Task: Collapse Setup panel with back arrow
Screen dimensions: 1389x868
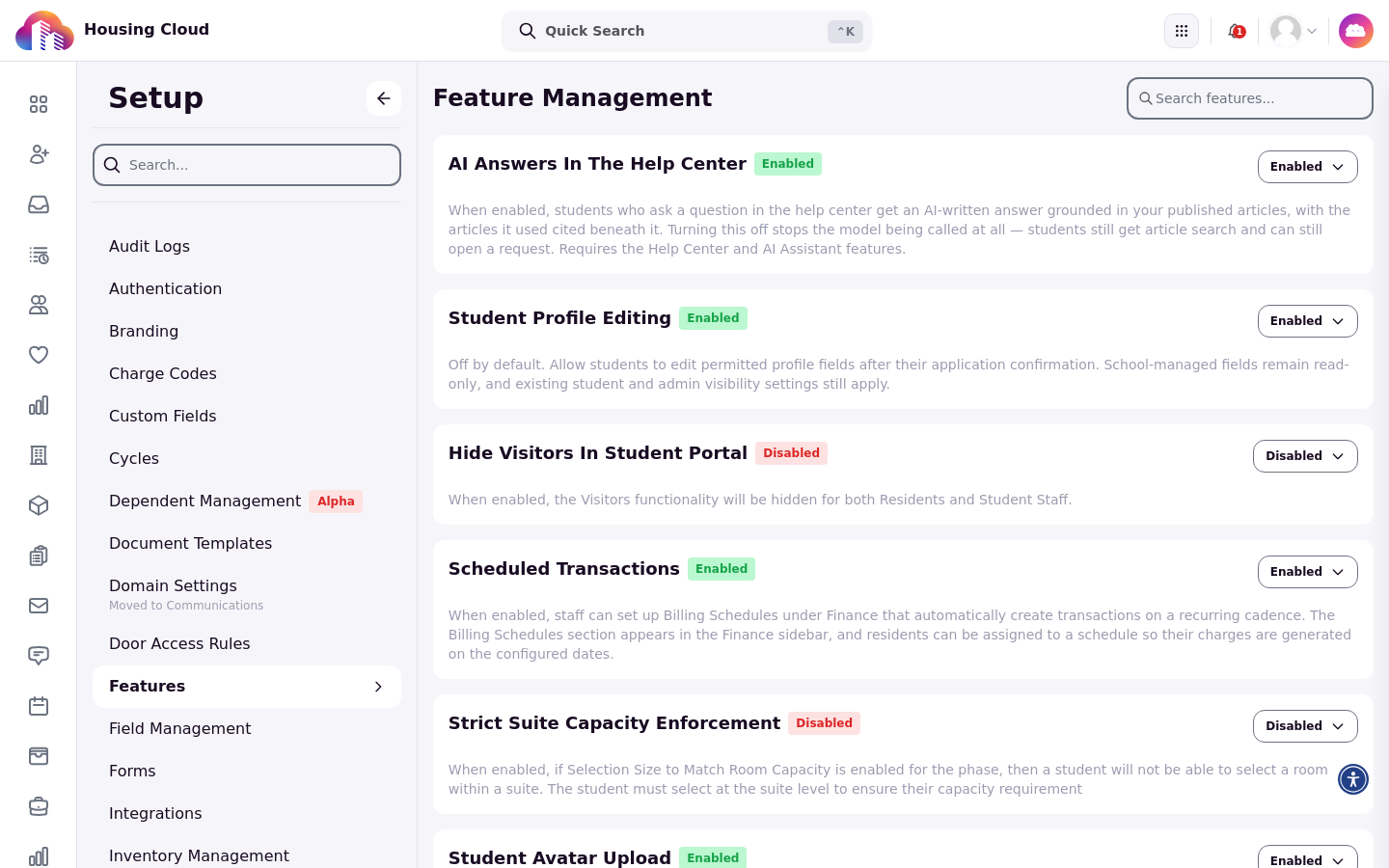Action: [x=384, y=98]
